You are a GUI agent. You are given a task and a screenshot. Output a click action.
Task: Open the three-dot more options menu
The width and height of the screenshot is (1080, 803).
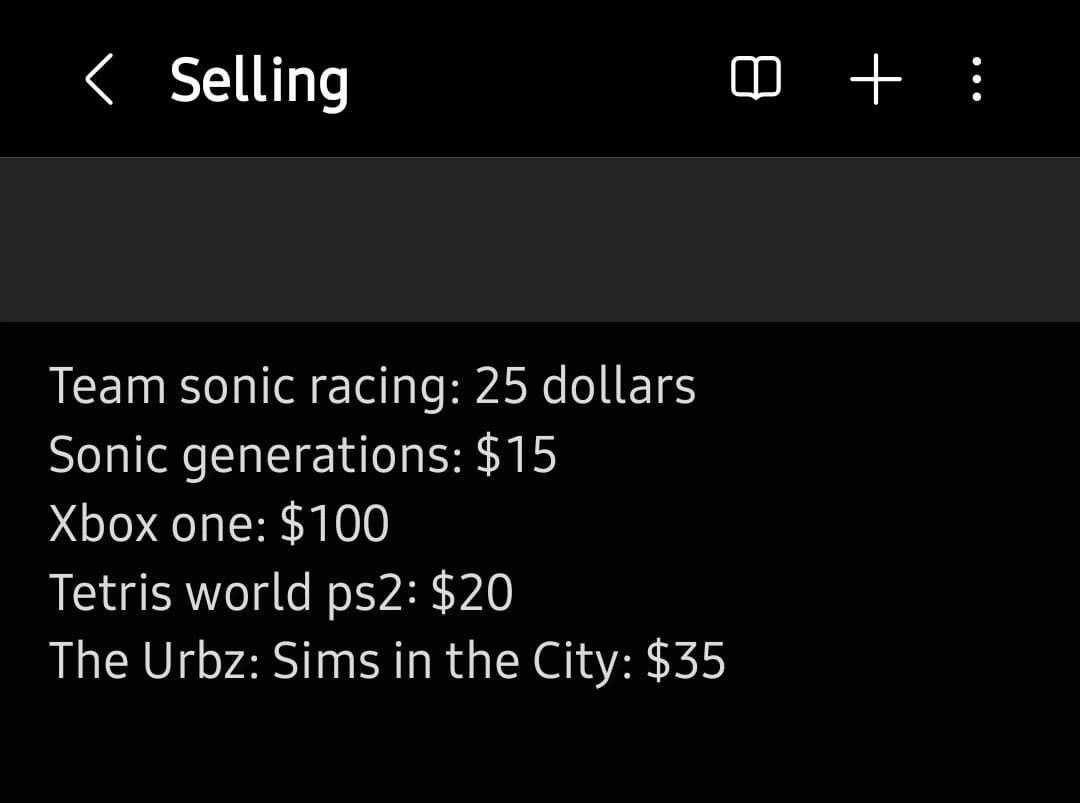[977, 79]
